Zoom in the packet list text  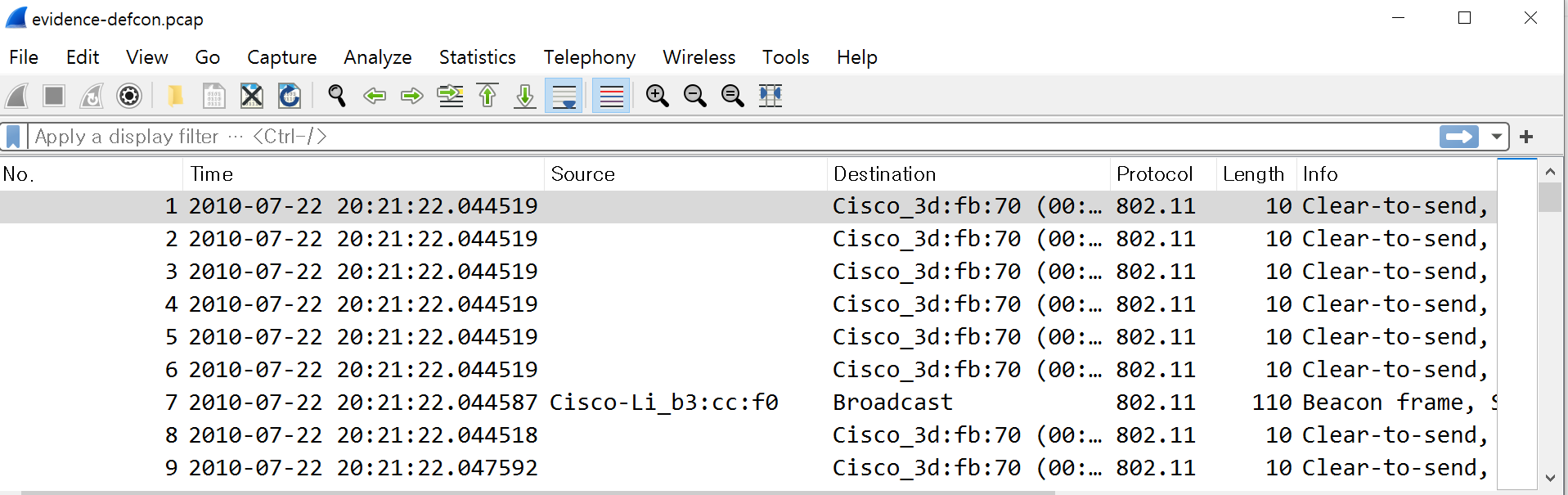657,96
